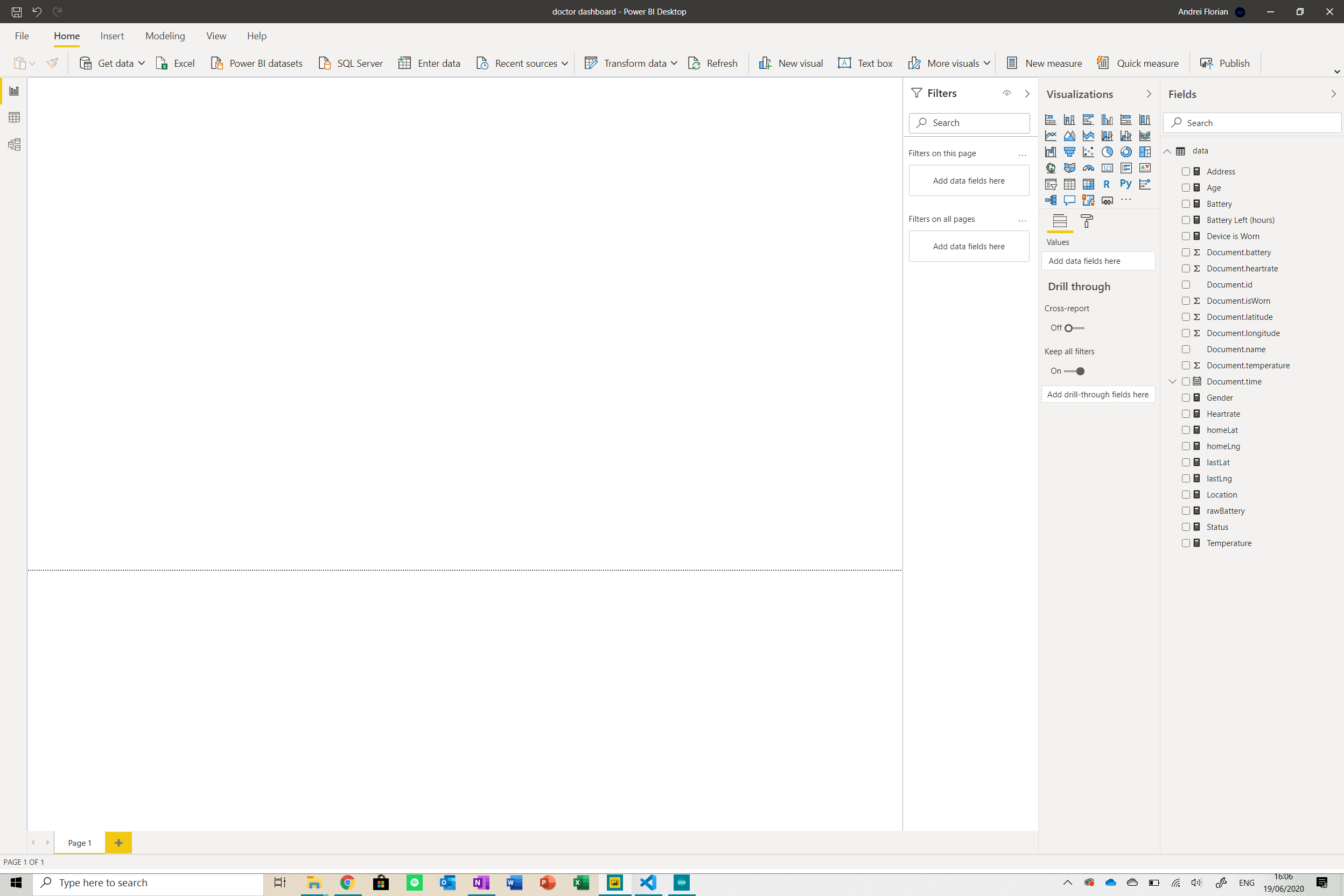1344x896 pixels.
Task: Select the scatter chart visual
Action: point(1088,152)
